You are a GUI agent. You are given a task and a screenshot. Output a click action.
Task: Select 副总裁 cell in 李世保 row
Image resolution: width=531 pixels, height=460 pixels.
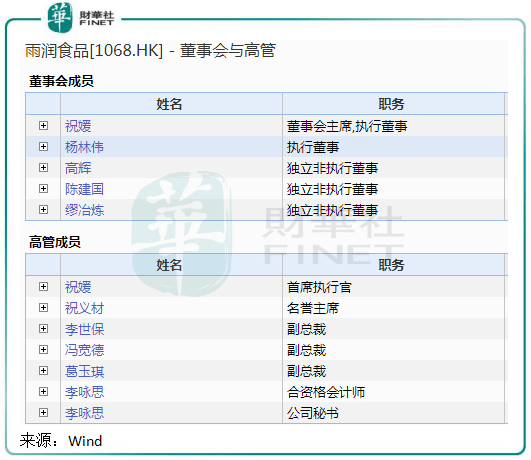click(x=393, y=329)
